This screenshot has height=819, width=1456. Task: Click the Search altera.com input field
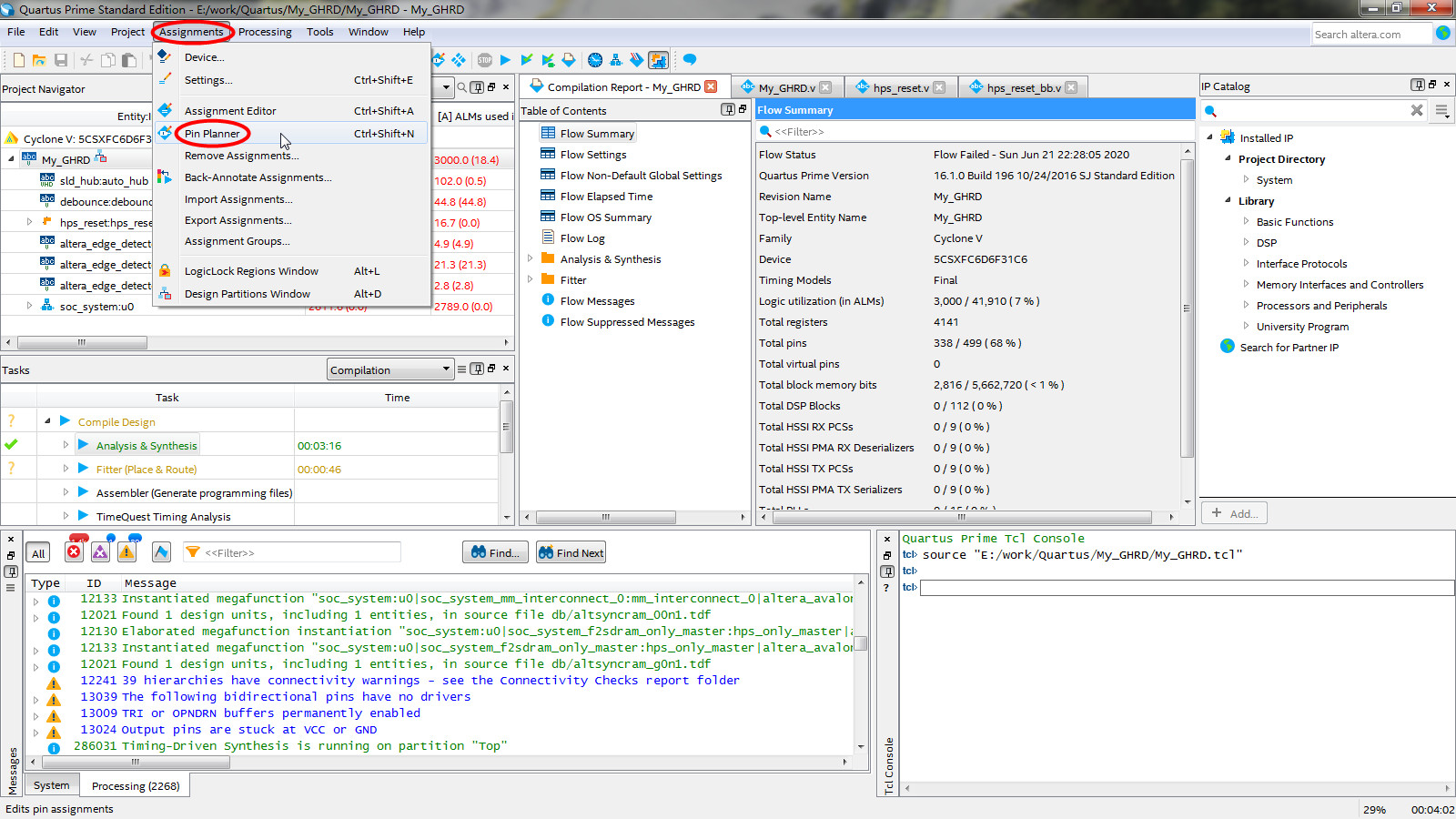click(x=1371, y=34)
